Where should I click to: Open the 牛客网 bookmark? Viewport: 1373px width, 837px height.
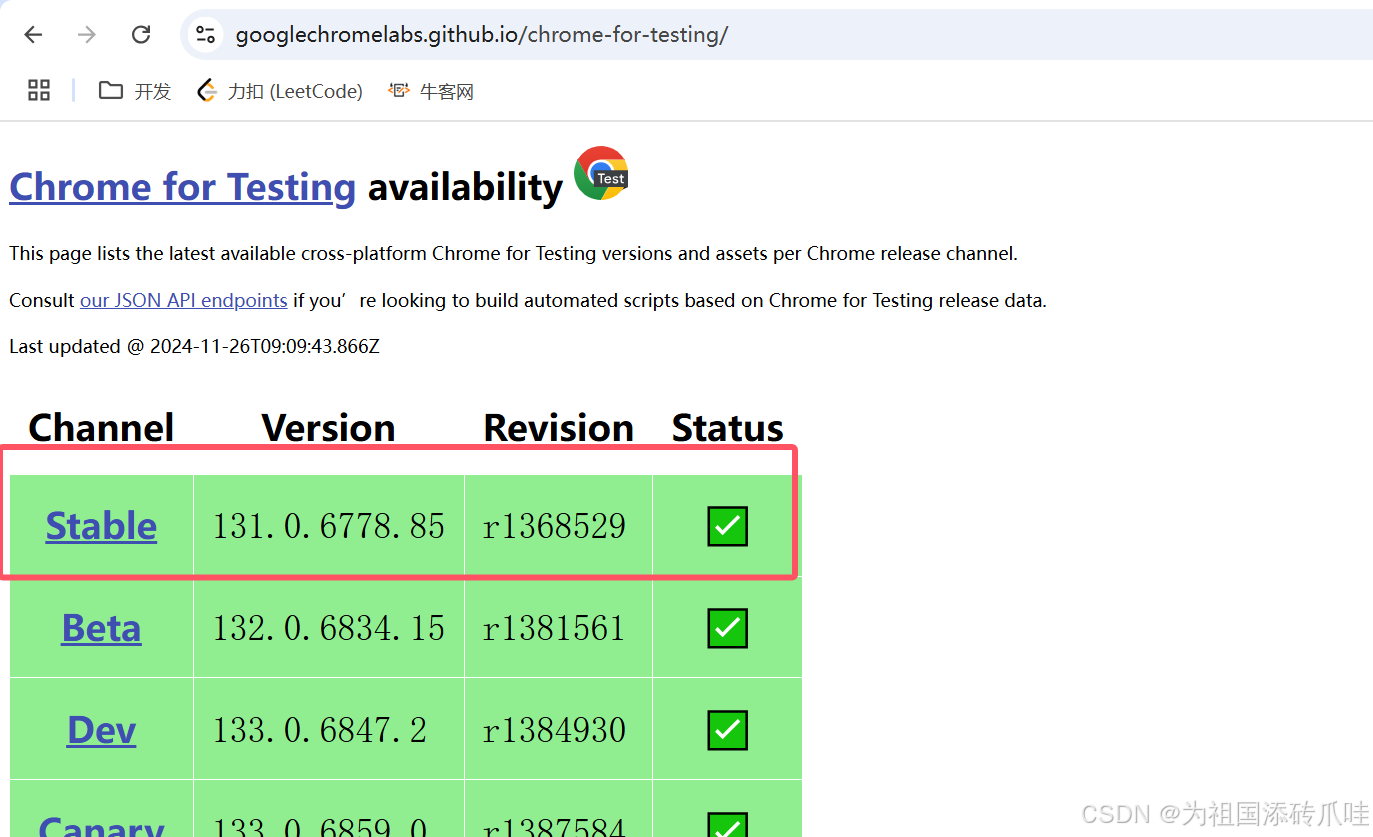click(x=431, y=91)
